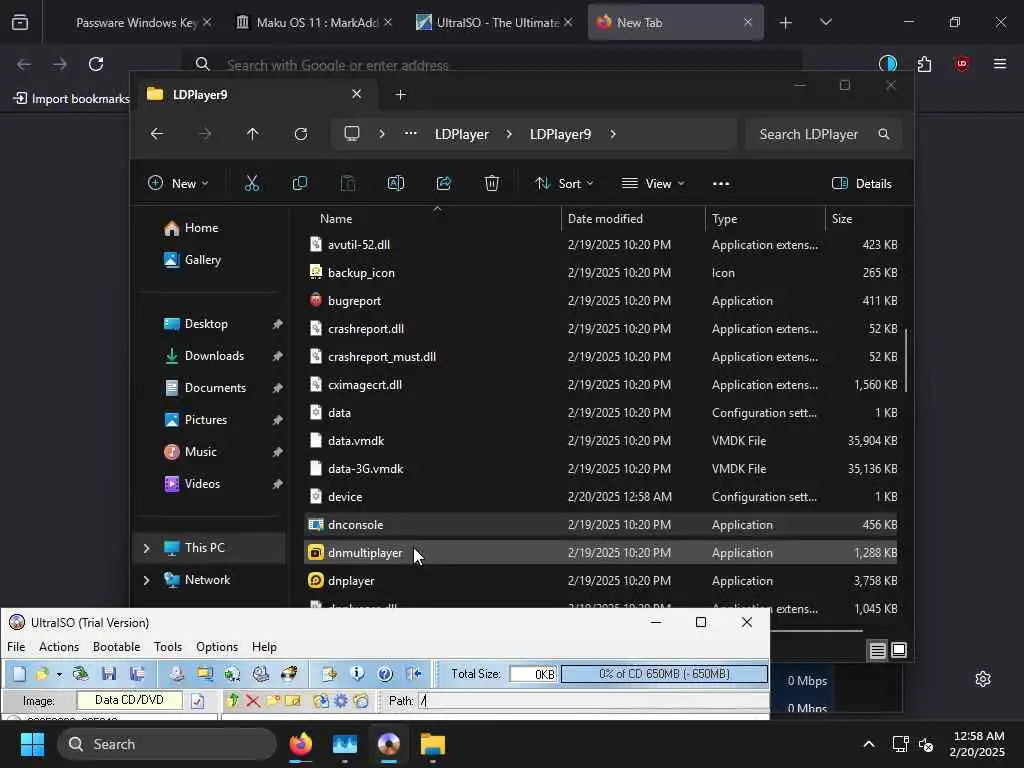The height and width of the screenshot is (768, 1024).
Task: Select the bugreport application file
Action: pos(601,300)
